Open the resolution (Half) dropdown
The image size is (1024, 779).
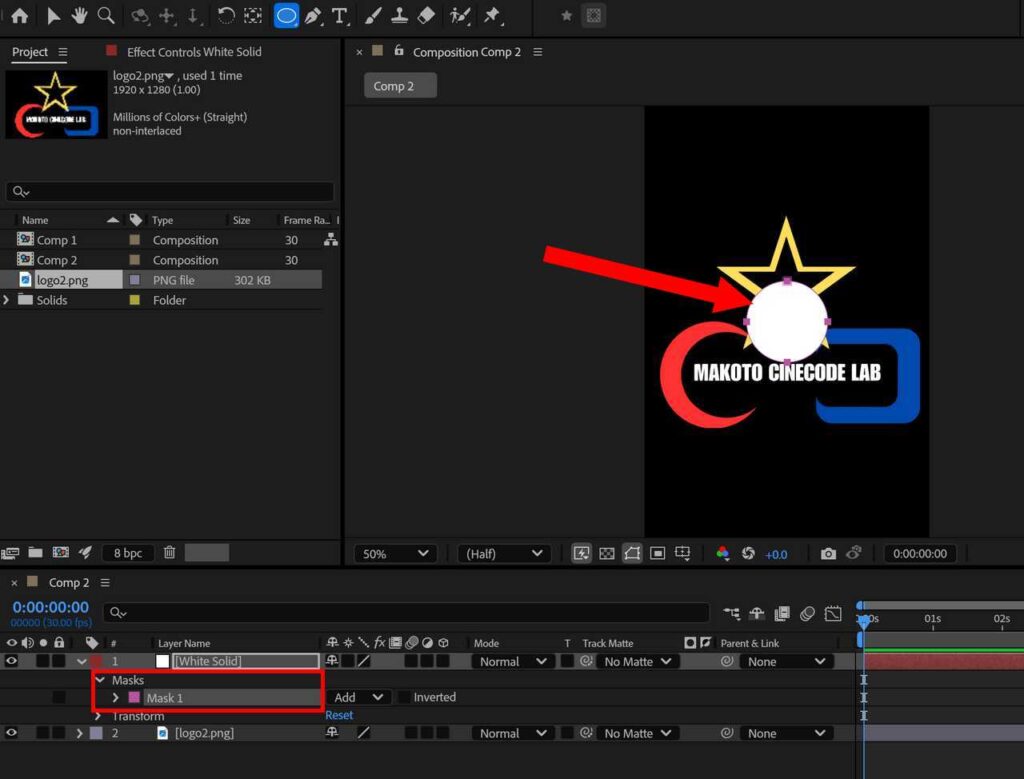tap(504, 554)
